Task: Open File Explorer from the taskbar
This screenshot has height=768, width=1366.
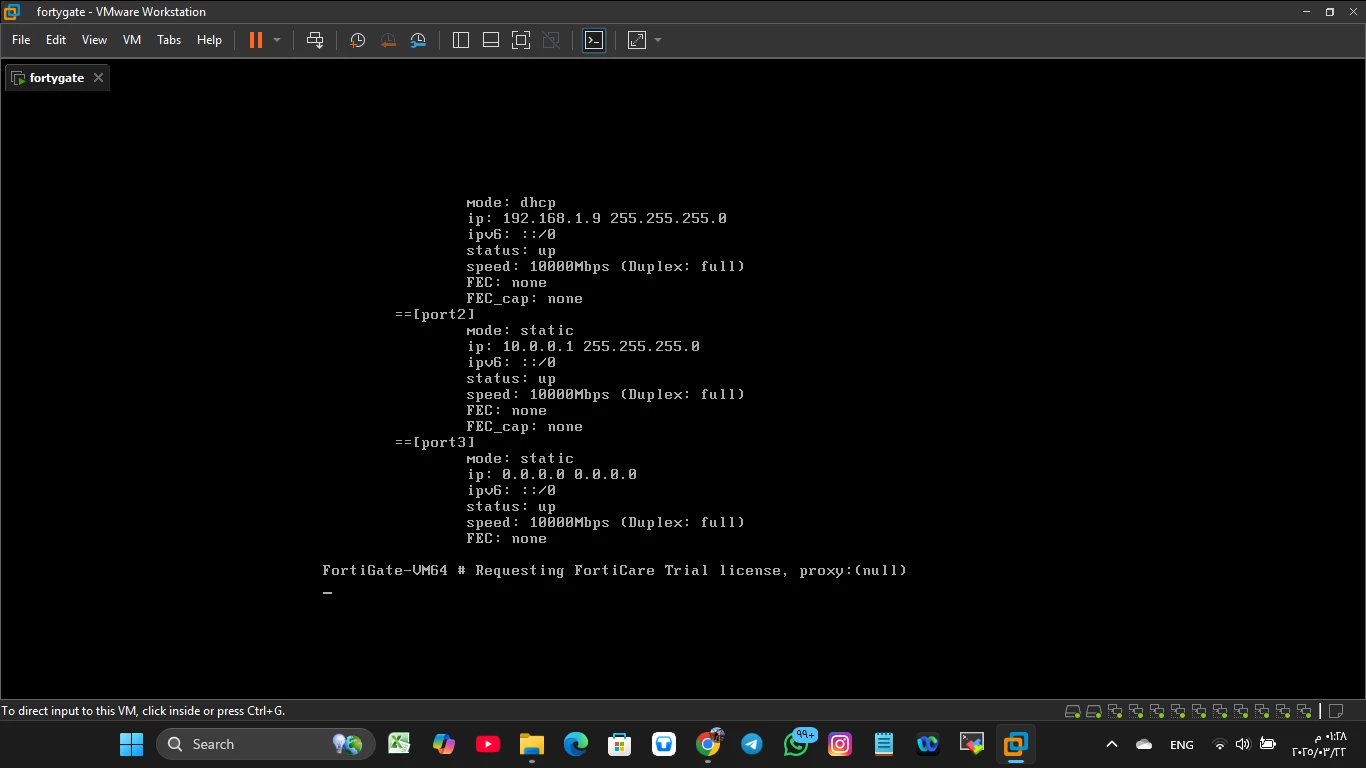Action: pos(532,744)
